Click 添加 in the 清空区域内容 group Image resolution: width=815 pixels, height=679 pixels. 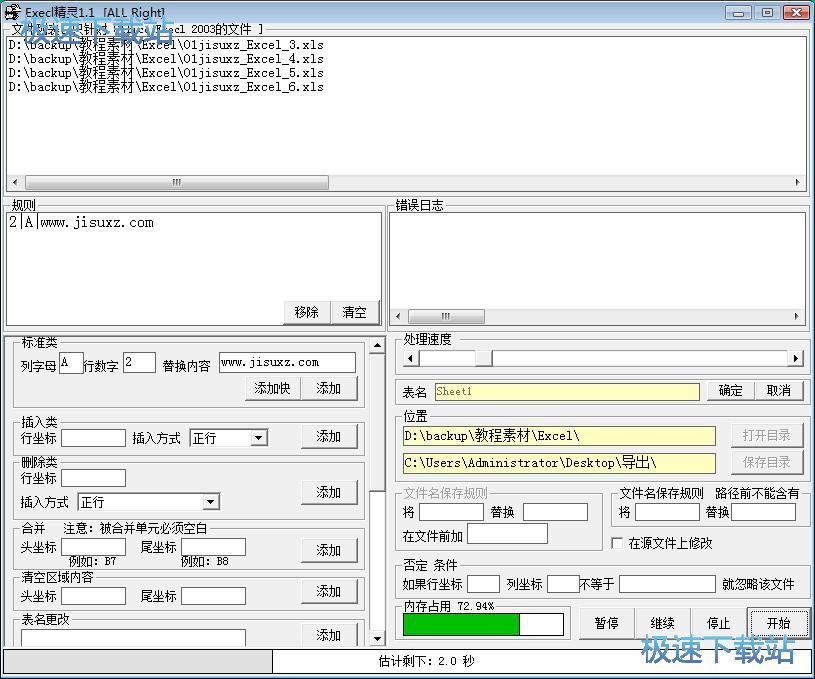coord(329,591)
